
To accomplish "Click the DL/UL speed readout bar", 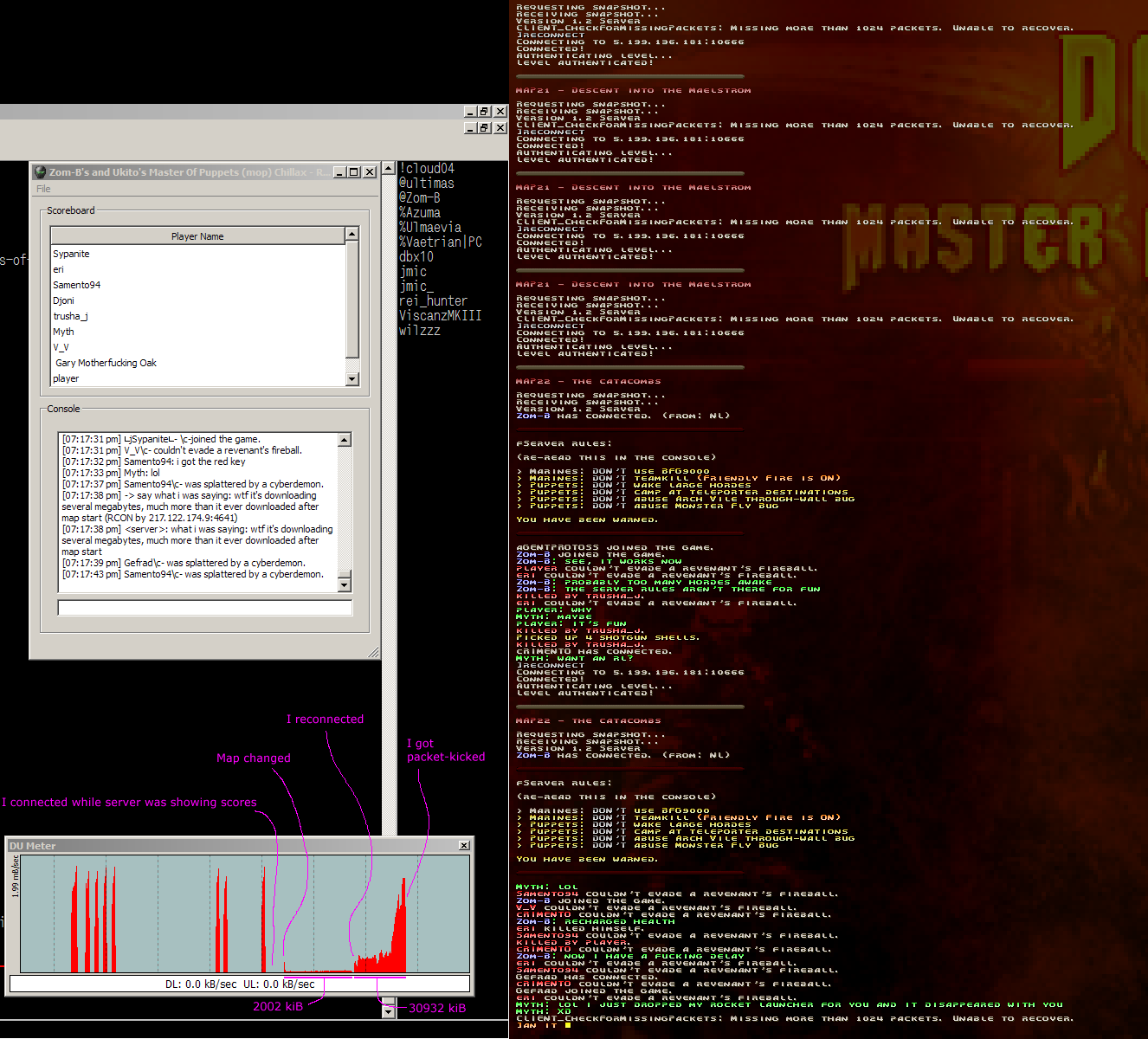I will pos(240,984).
